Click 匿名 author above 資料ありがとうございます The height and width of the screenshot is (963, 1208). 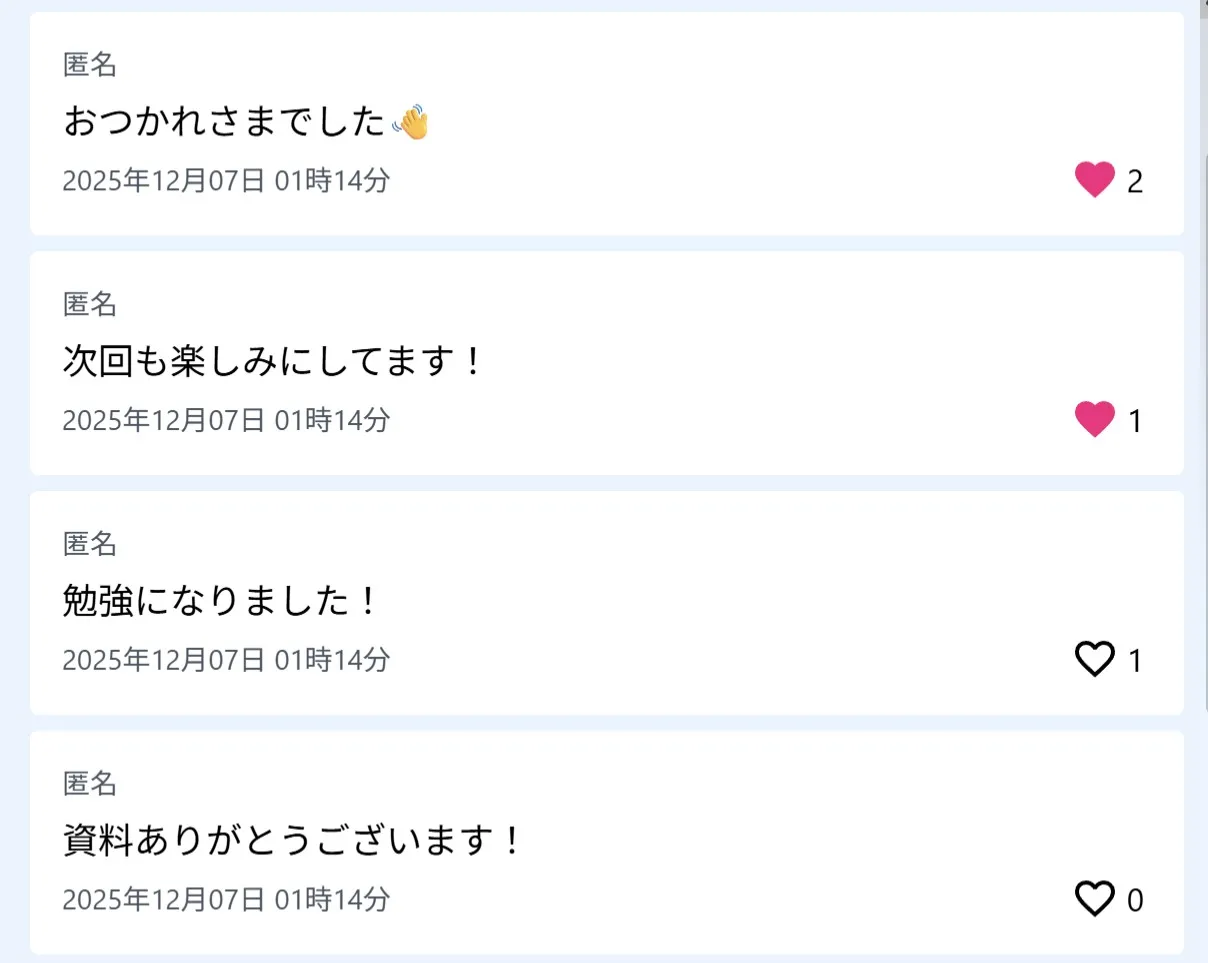[x=90, y=784]
